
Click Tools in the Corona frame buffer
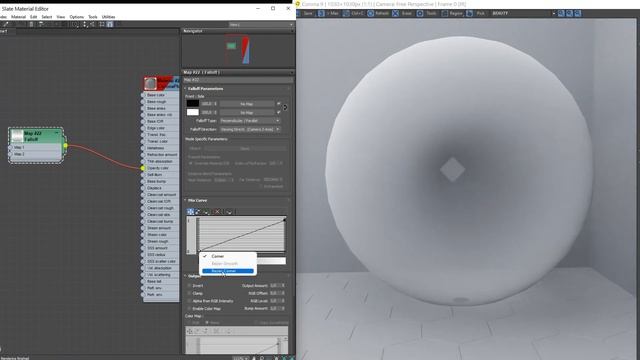click(427, 13)
